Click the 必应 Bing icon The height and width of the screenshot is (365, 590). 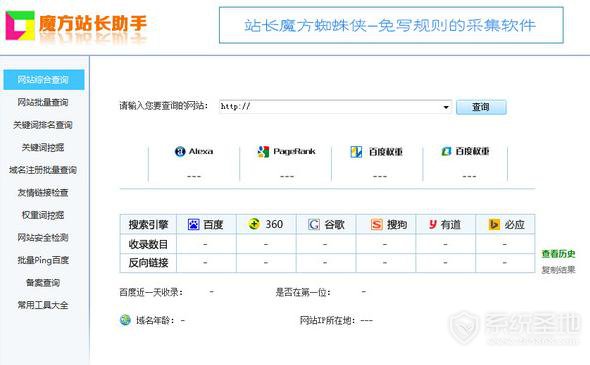tap(494, 224)
